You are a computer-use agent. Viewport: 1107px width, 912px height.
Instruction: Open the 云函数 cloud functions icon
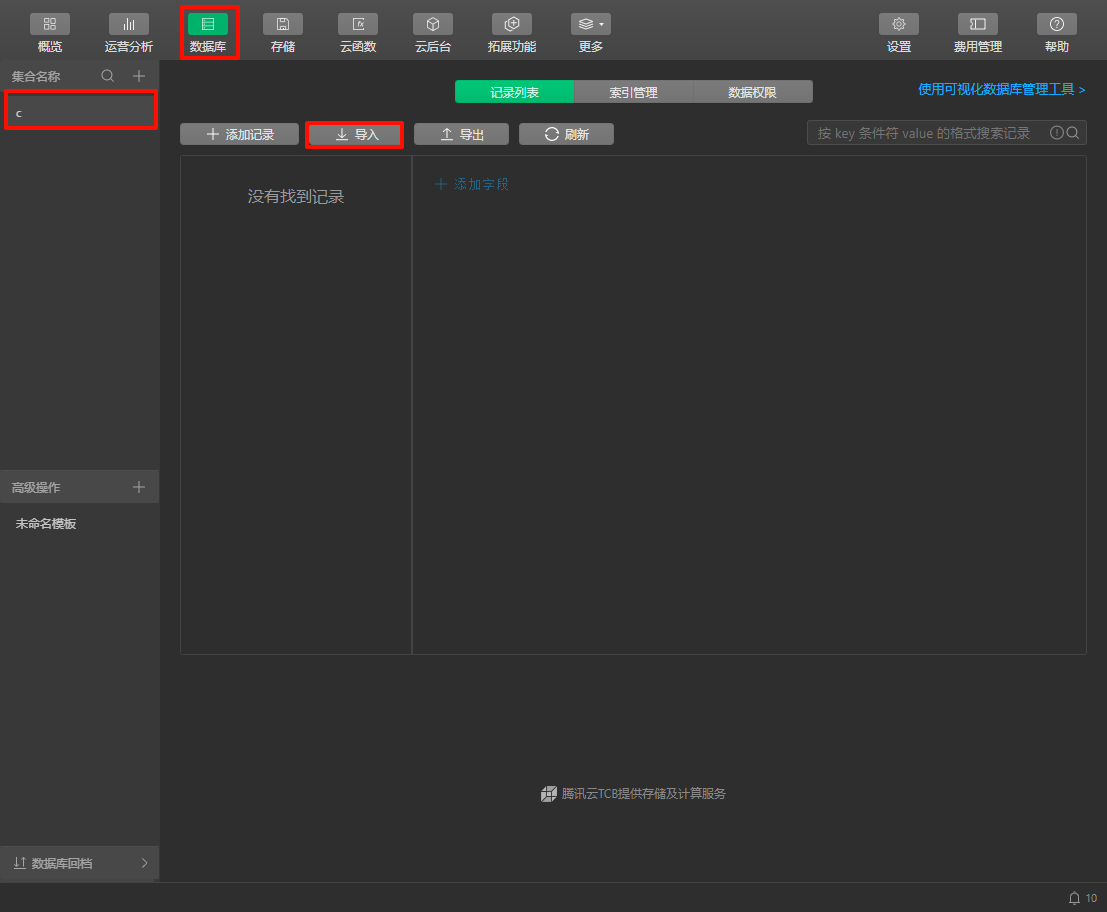(358, 24)
